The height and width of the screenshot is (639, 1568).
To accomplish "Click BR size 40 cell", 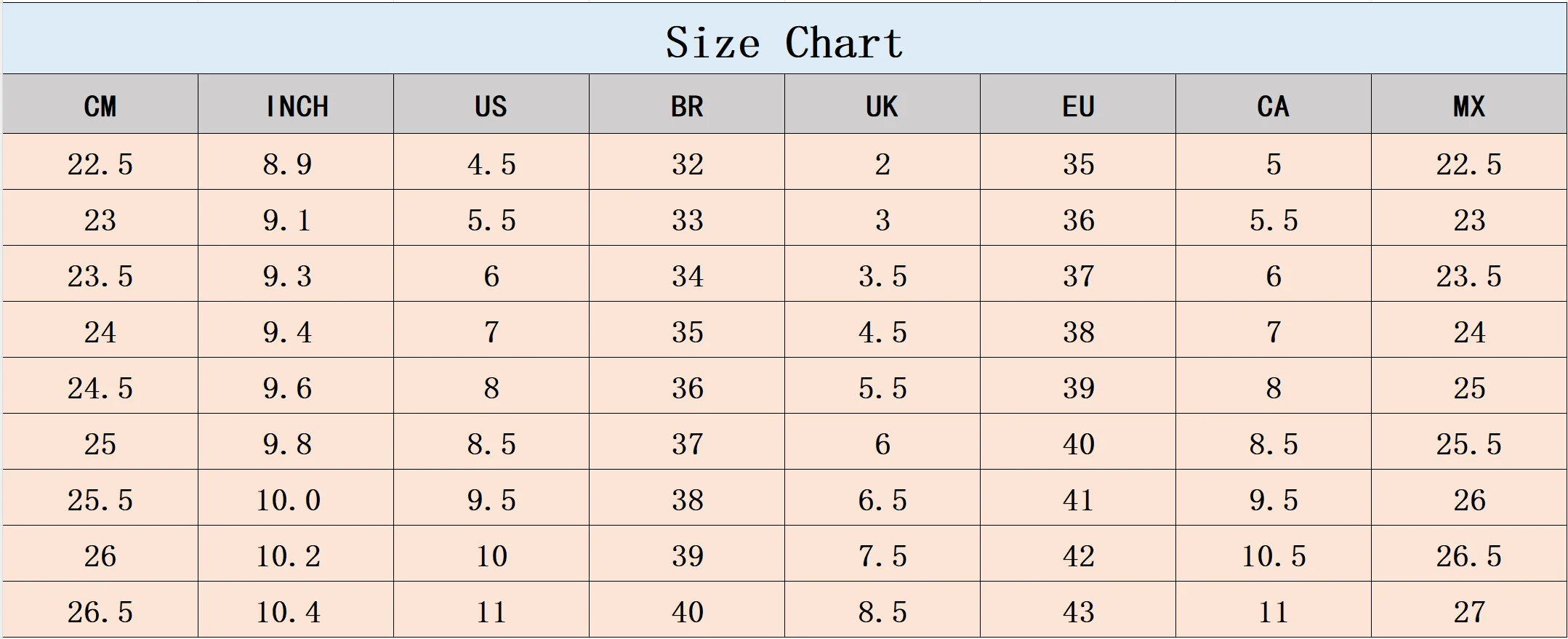I will [687, 612].
